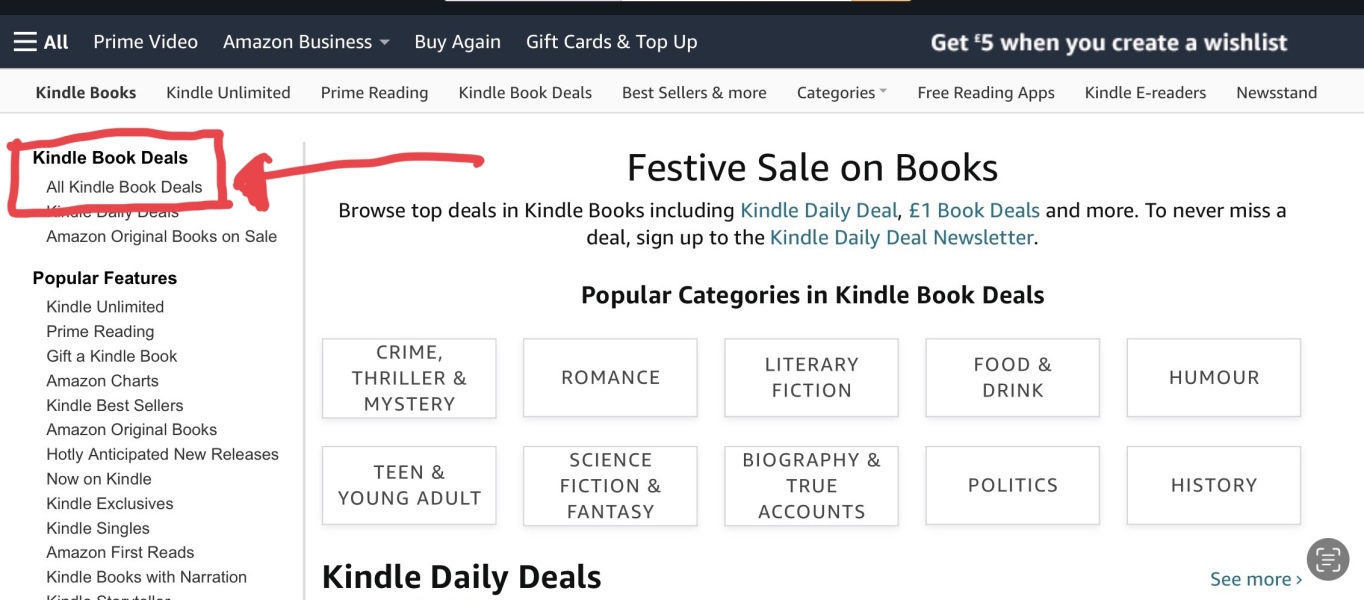Viewport: 1364px width, 600px height.
Task: Sign up via the Kindle Daily Deal Newsletter link
Action: [900, 237]
